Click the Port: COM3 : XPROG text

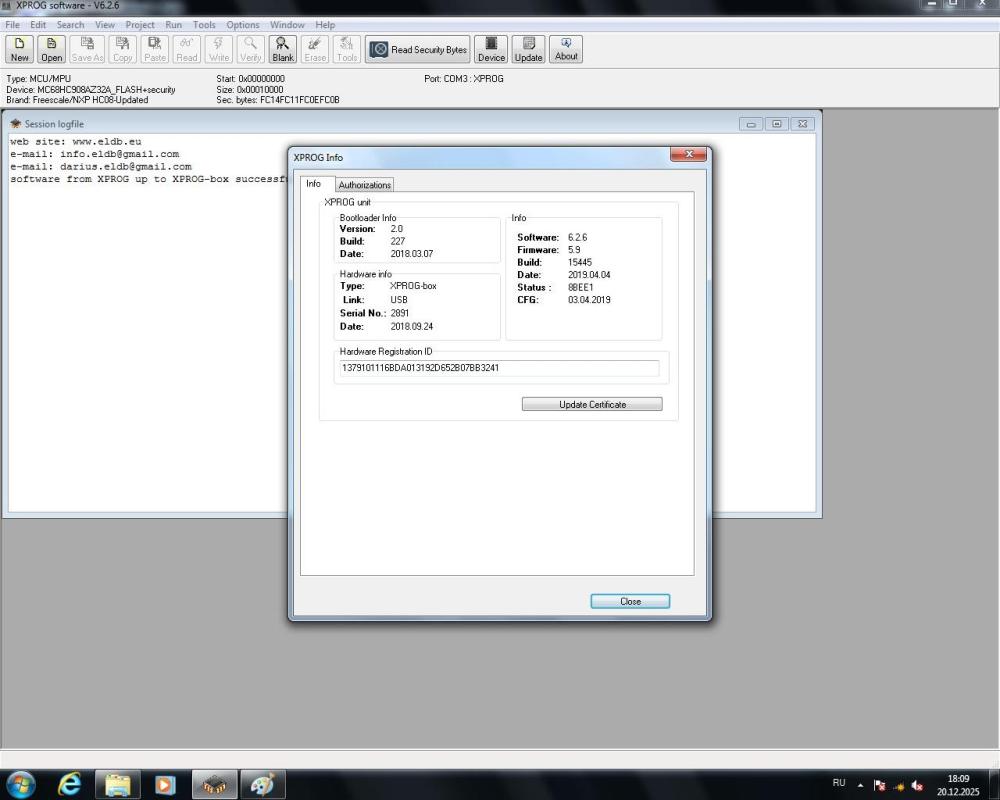coord(464,78)
